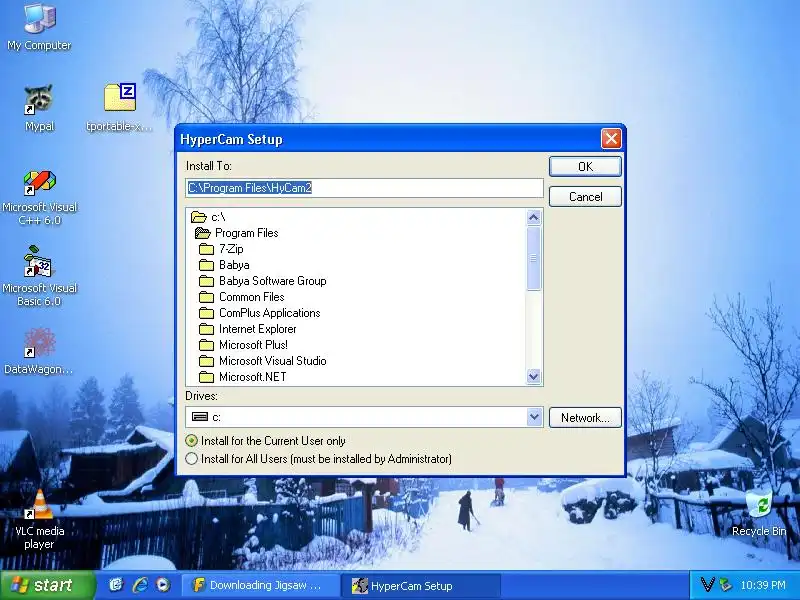This screenshot has height=600, width=800.
Task: Select the Microsoft Plus! folder
Action: click(x=243, y=345)
